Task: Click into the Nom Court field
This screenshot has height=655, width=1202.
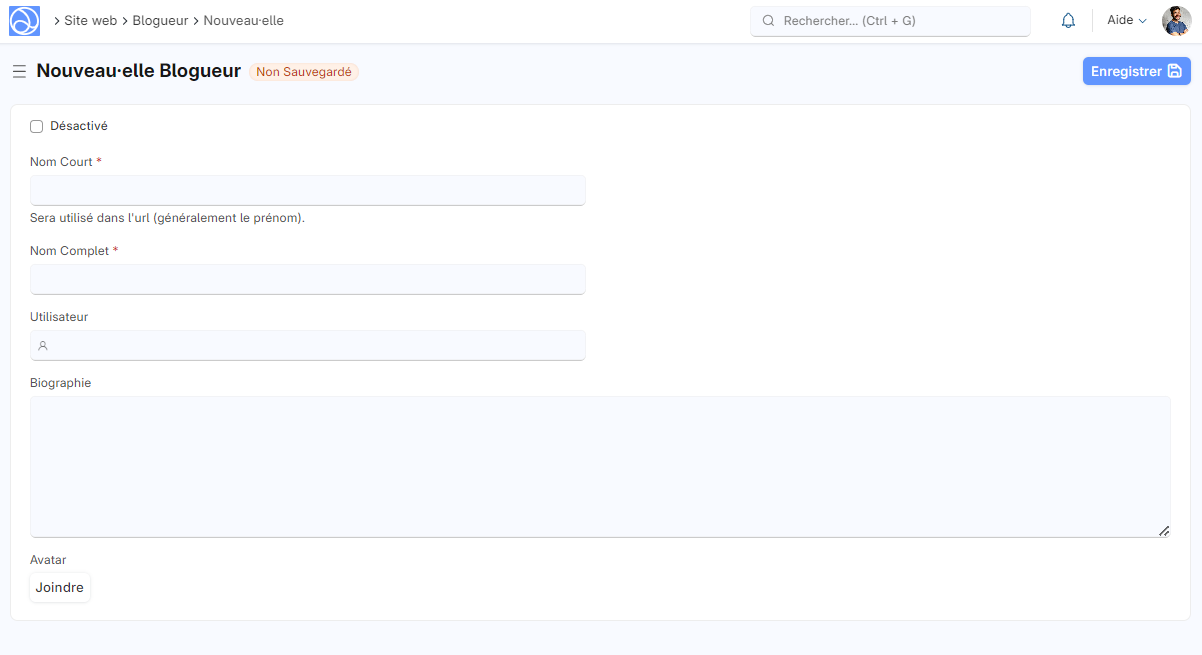Action: 308,191
